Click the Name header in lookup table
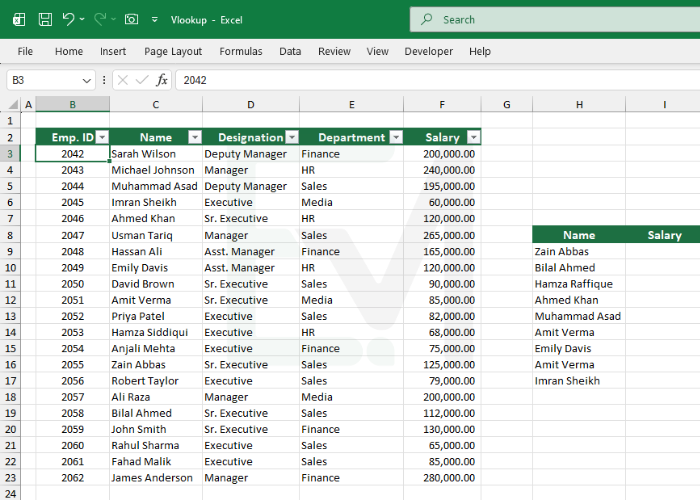Viewport: 700px width, 500px height. [579, 235]
